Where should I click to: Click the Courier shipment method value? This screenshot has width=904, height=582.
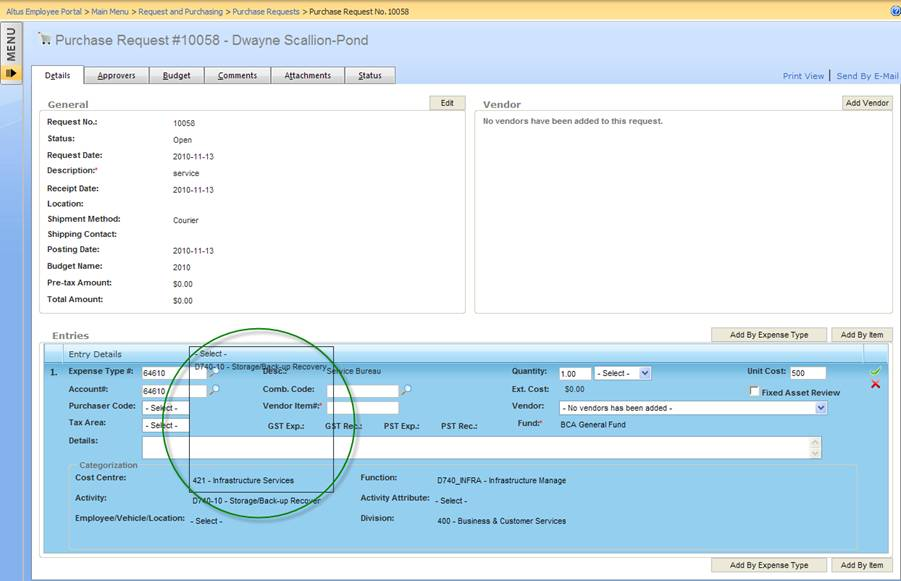186,220
